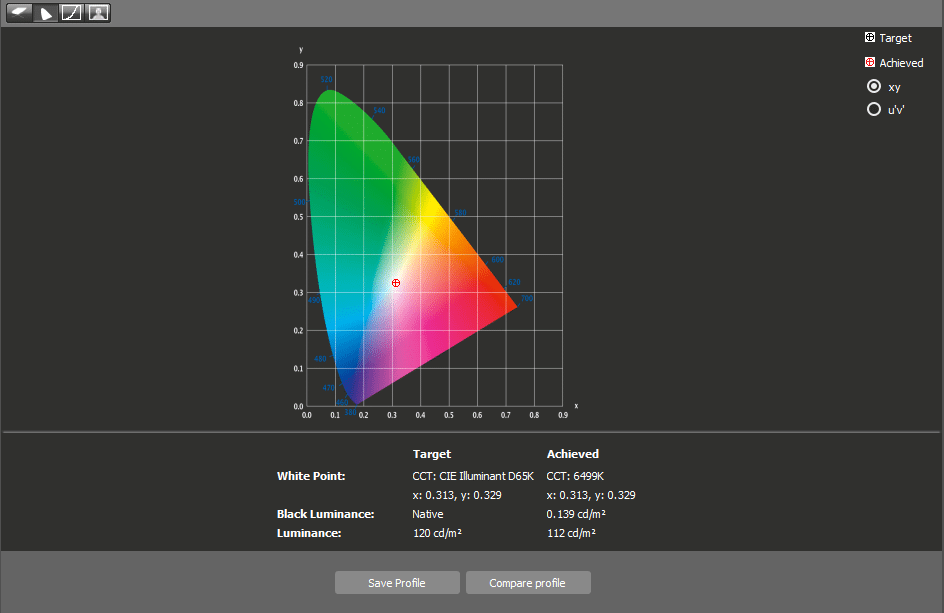This screenshot has width=944, height=613.
Task: Click the White Point row label
Action: click(311, 476)
